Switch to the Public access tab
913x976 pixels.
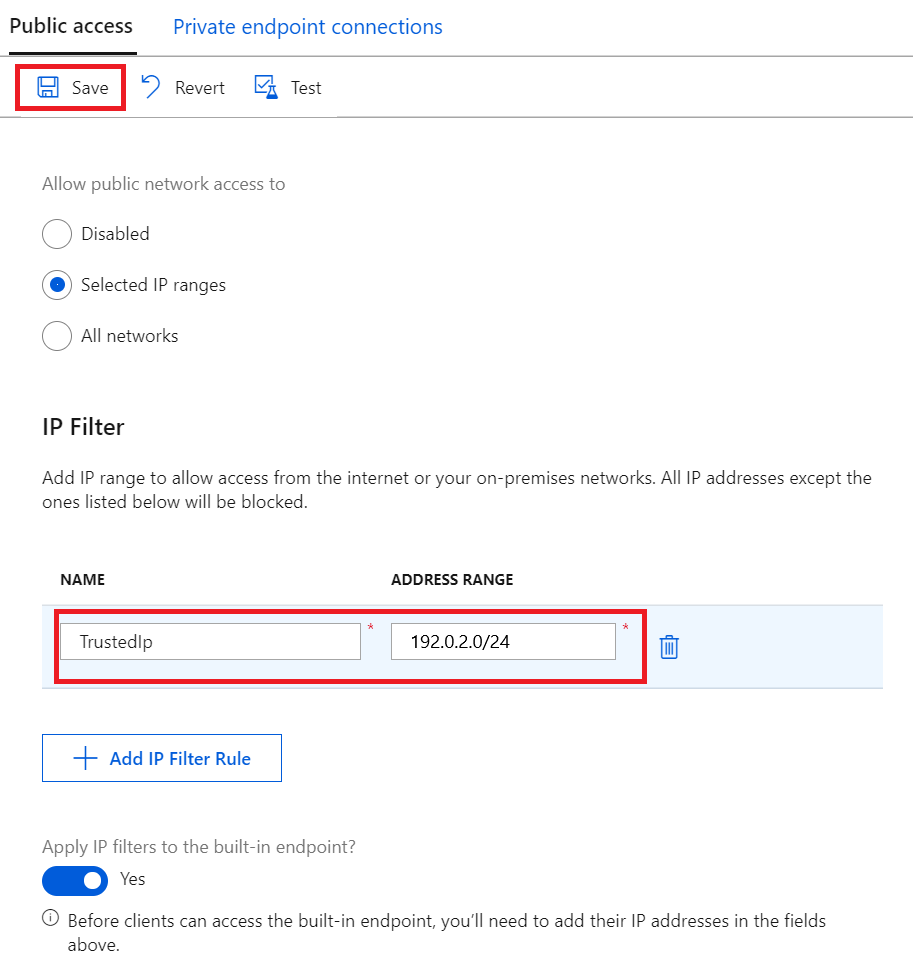pos(71,27)
